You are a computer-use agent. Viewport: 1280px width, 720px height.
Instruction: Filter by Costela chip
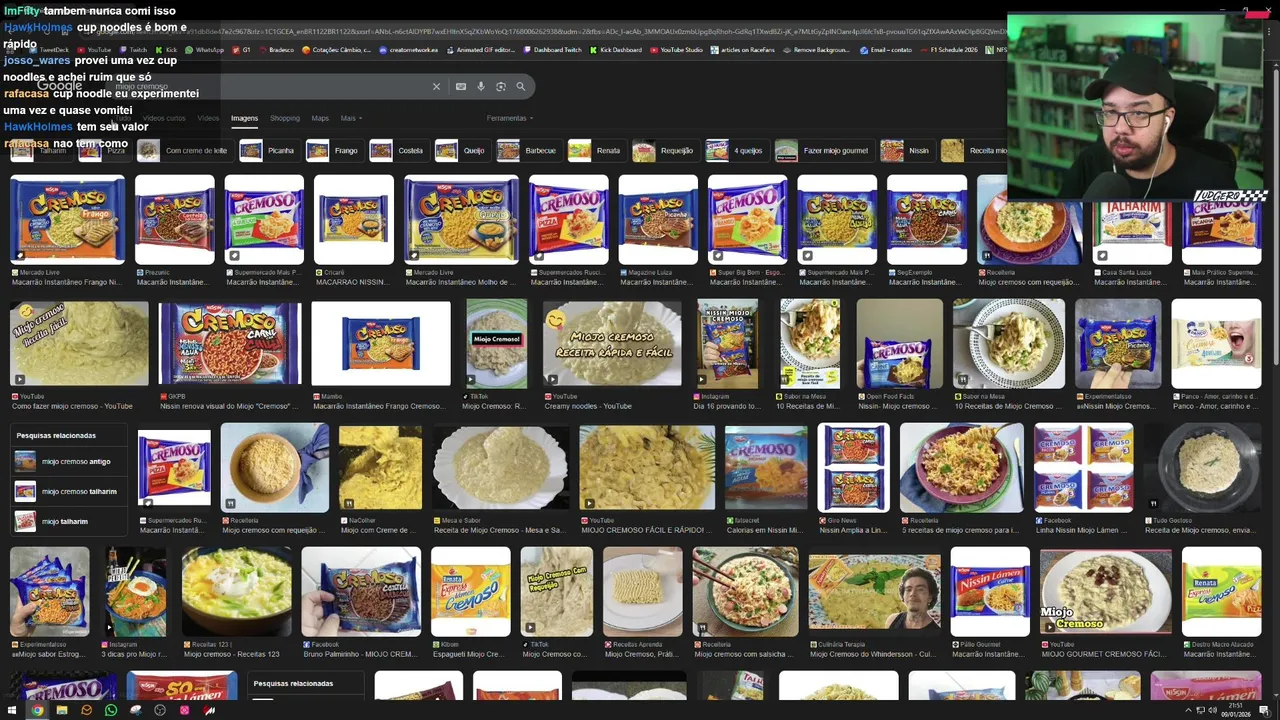pos(397,151)
